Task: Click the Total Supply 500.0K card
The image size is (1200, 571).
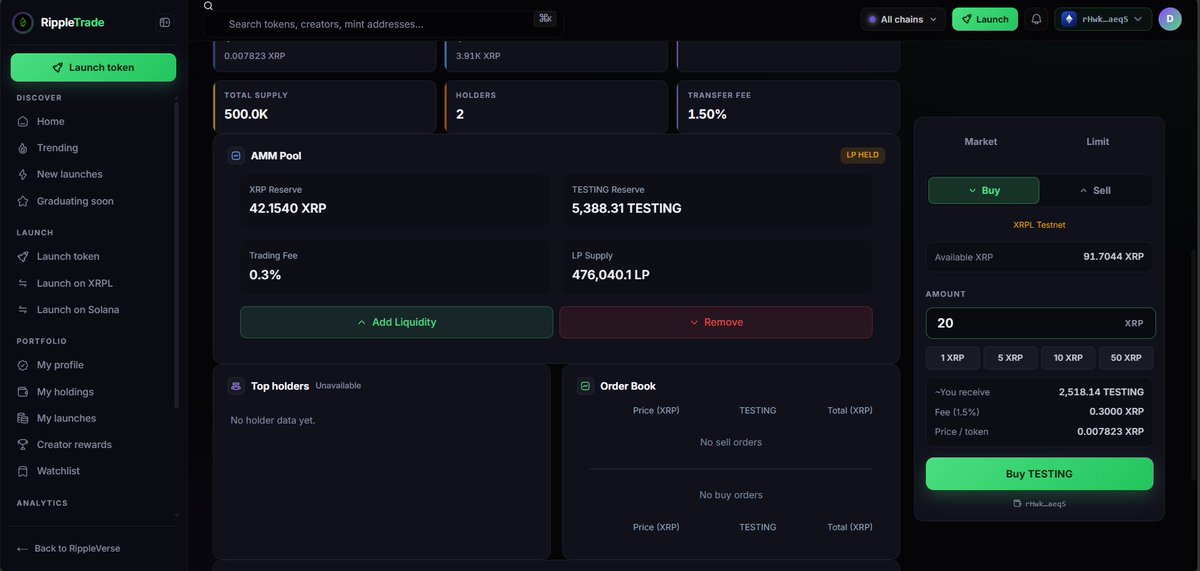Action: (x=325, y=107)
